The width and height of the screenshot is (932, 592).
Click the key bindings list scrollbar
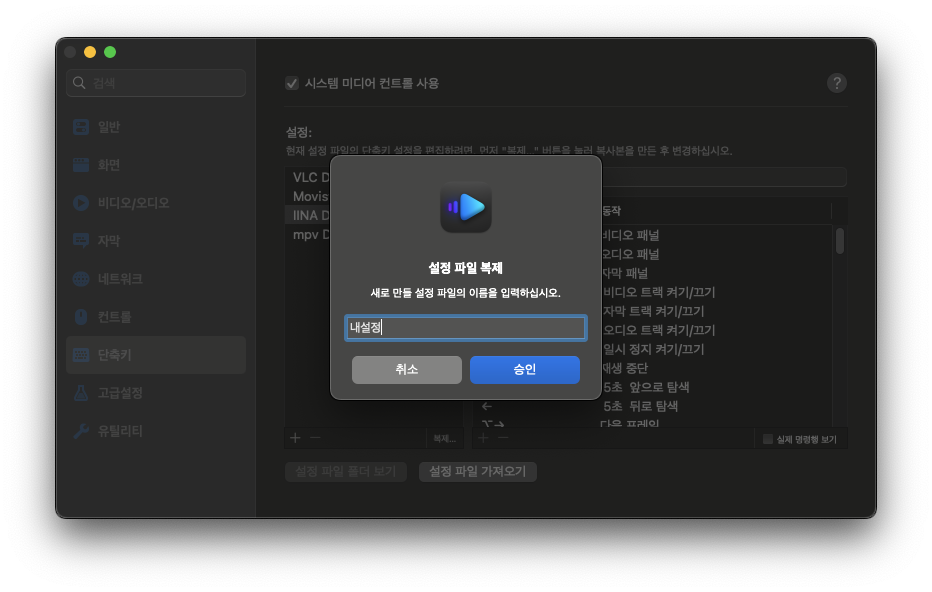click(x=839, y=241)
